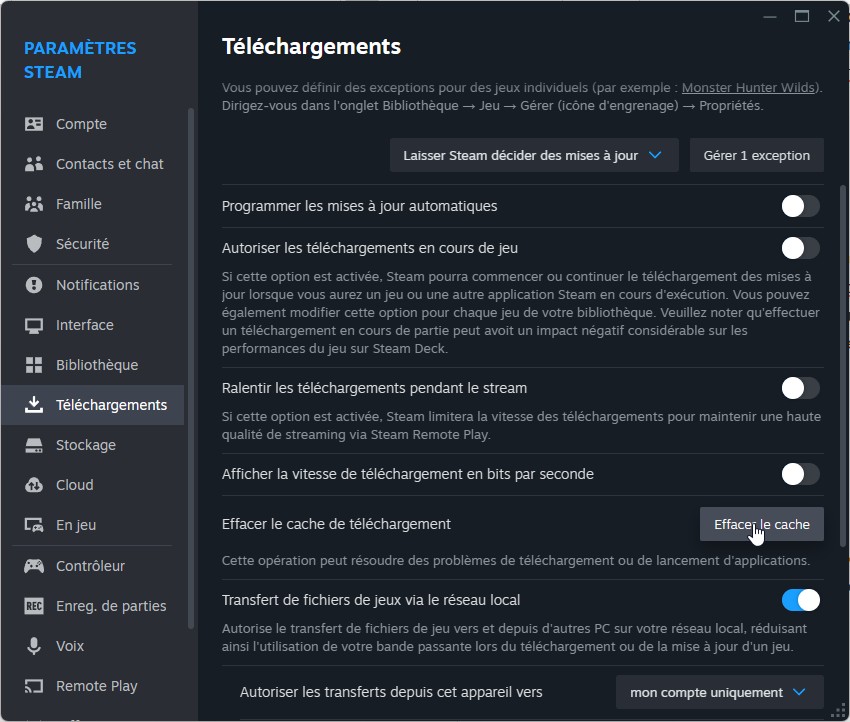
Task: Click the Contacts et chat icon
Action: point(34,163)
